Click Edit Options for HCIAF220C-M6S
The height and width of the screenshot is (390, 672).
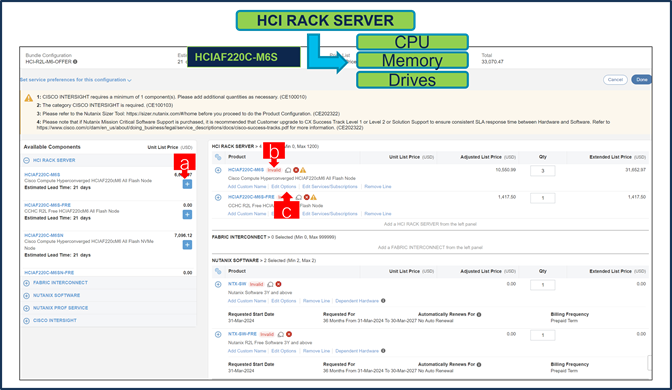click(x=284, y=187)
